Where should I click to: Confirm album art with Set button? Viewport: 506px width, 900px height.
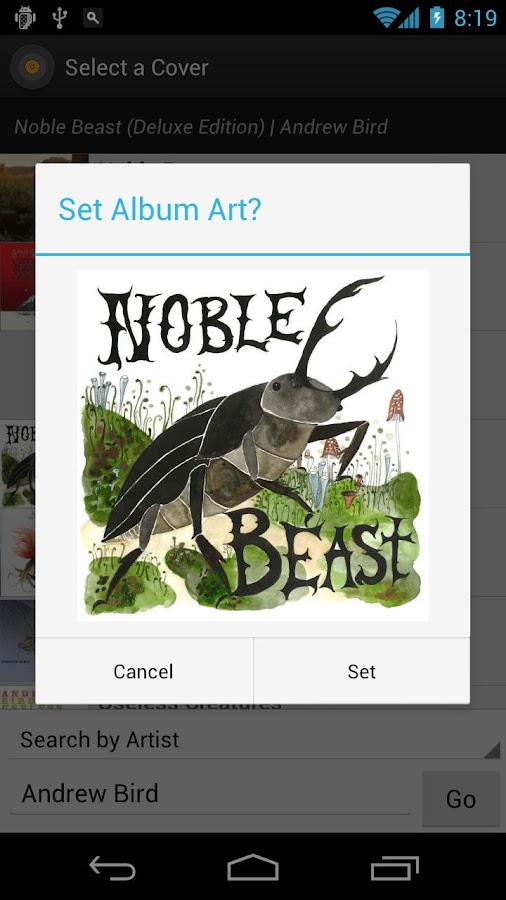tap(361, 671)
